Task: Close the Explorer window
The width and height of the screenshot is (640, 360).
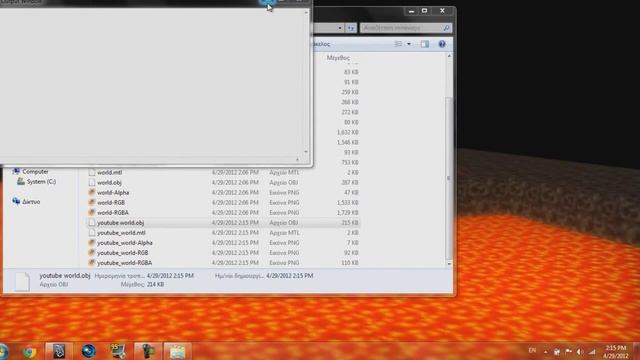Action: tap(442, 11)
